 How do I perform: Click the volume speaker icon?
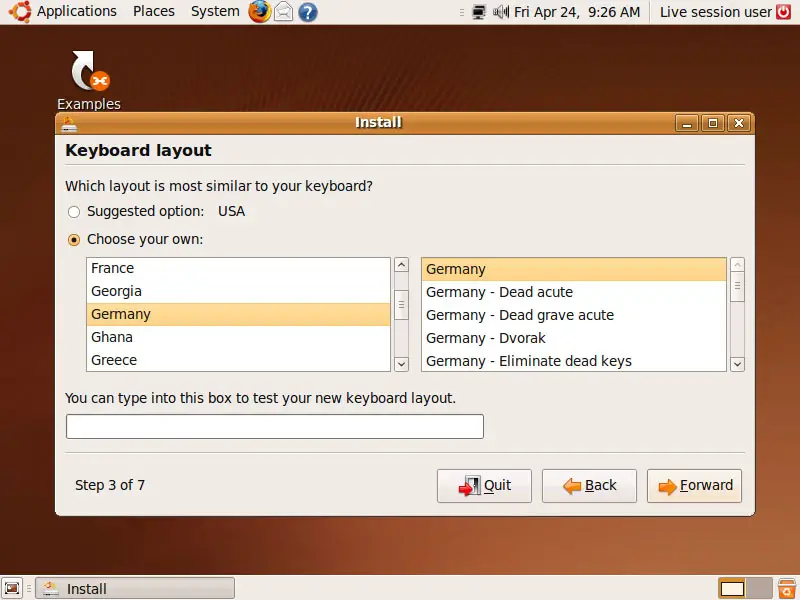(x=501, y=12)
